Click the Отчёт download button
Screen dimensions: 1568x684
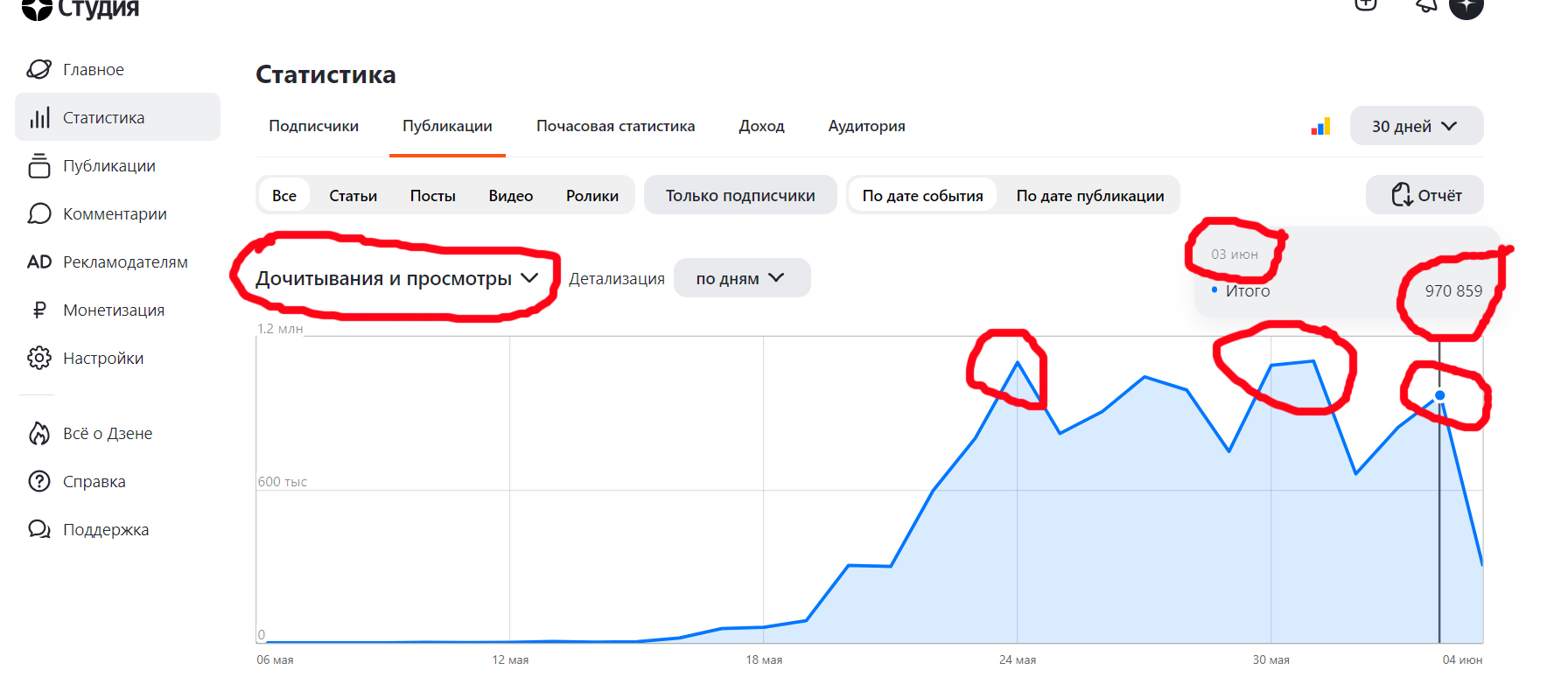click(1424, 195)
